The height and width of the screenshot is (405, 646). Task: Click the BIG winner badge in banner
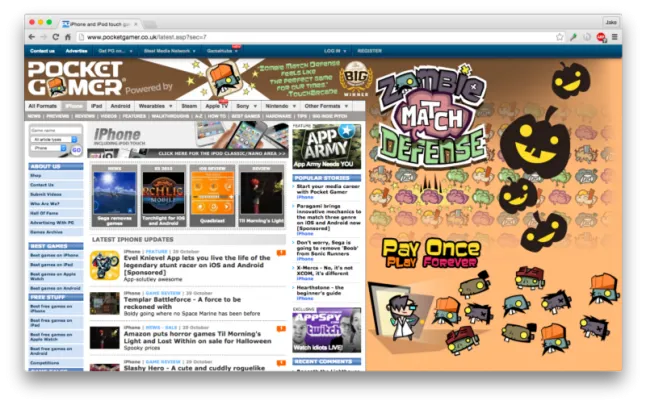coord(356,78)
